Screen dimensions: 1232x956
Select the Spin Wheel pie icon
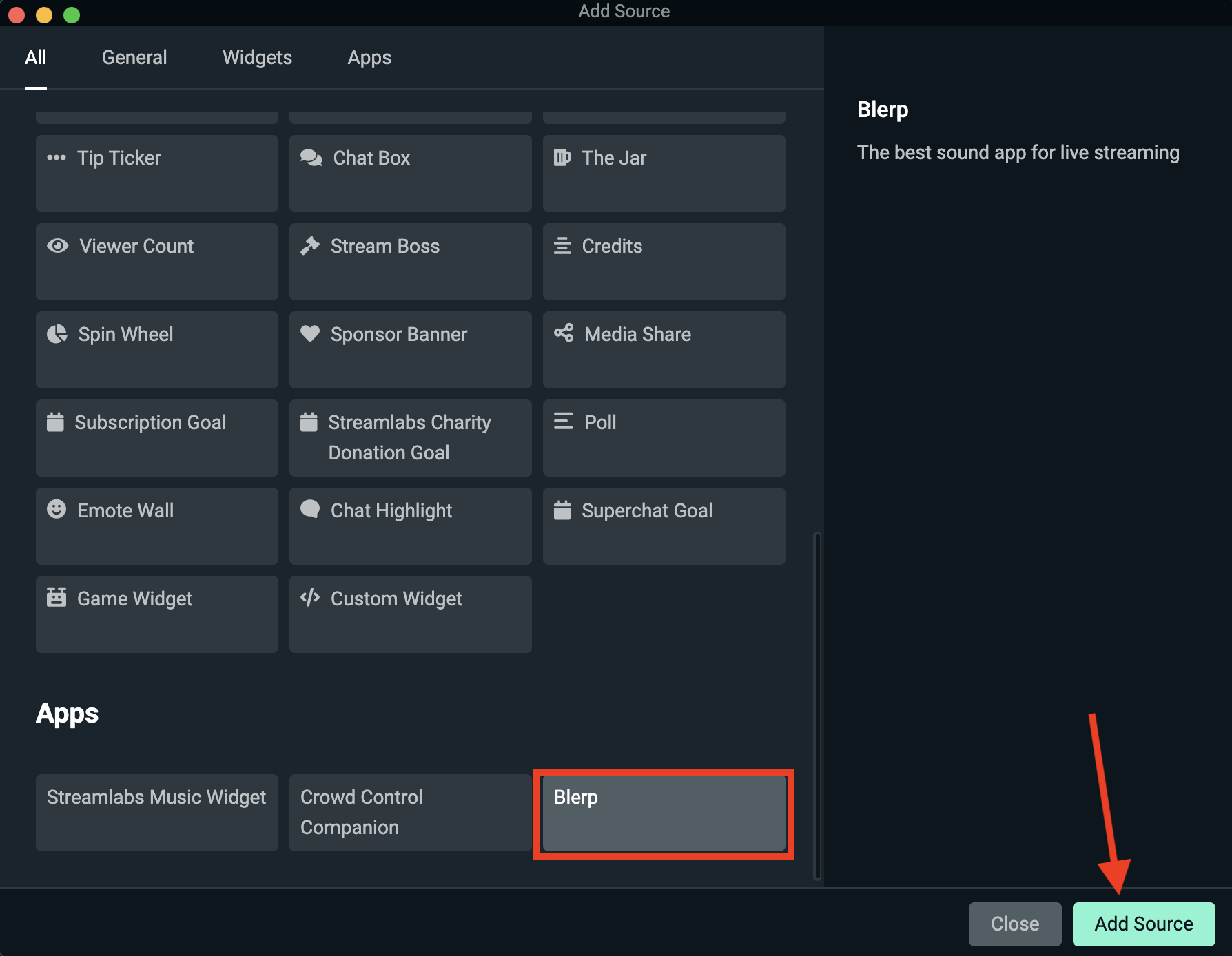click(58, 334)
